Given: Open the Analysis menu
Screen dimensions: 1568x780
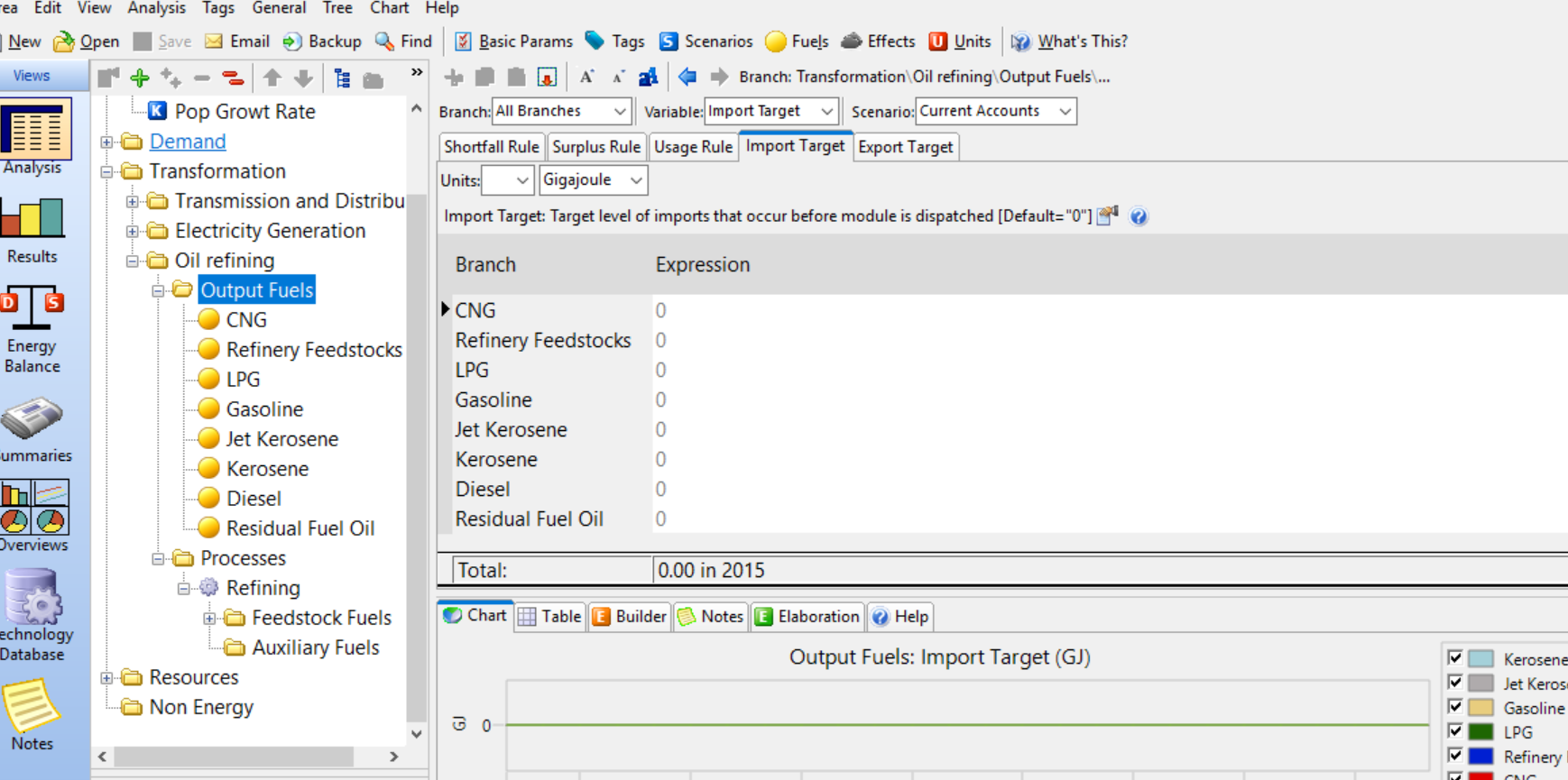Looking at the screenshot, I should (156, 8).
